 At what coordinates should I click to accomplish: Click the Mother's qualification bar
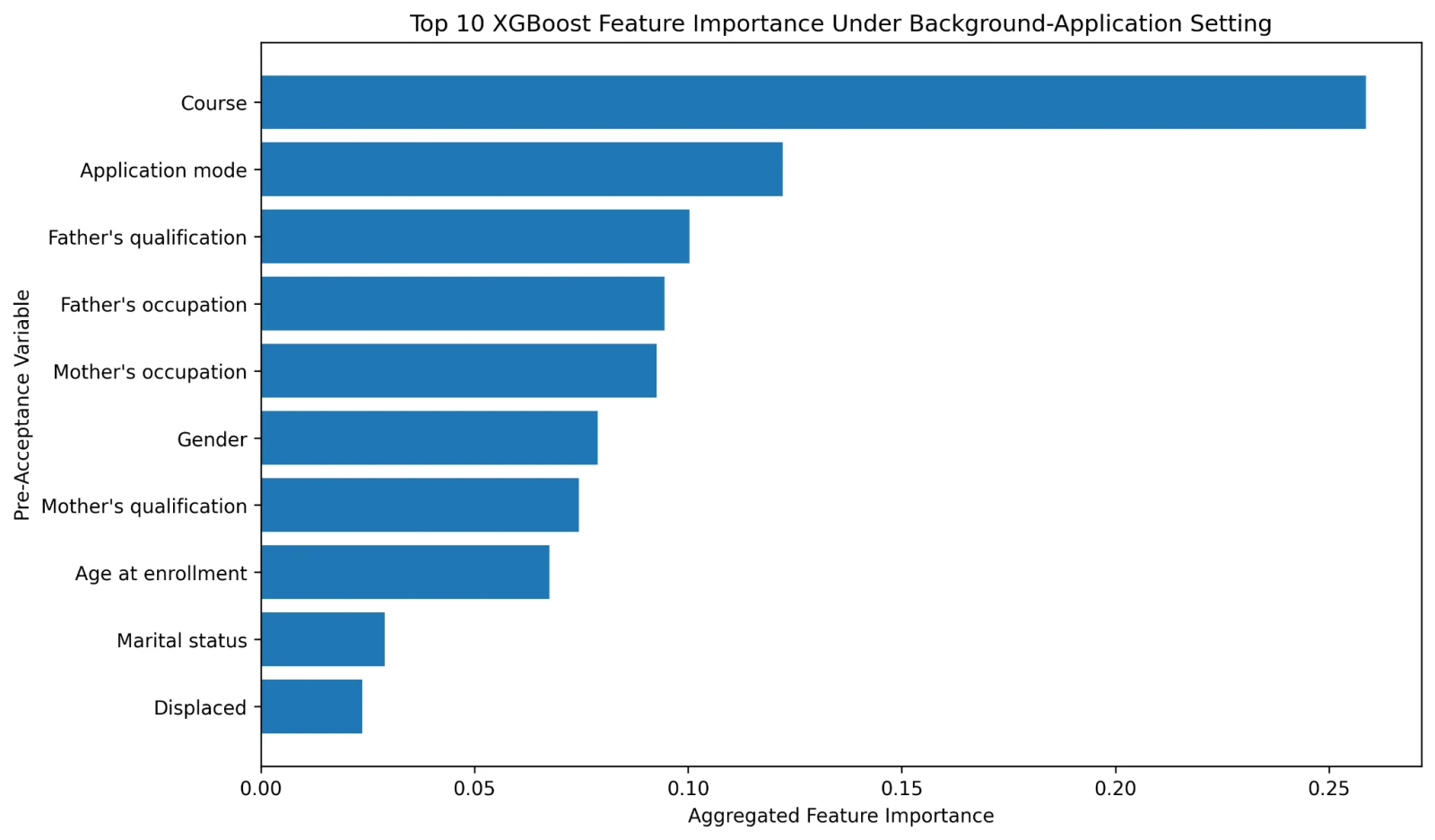420,506
